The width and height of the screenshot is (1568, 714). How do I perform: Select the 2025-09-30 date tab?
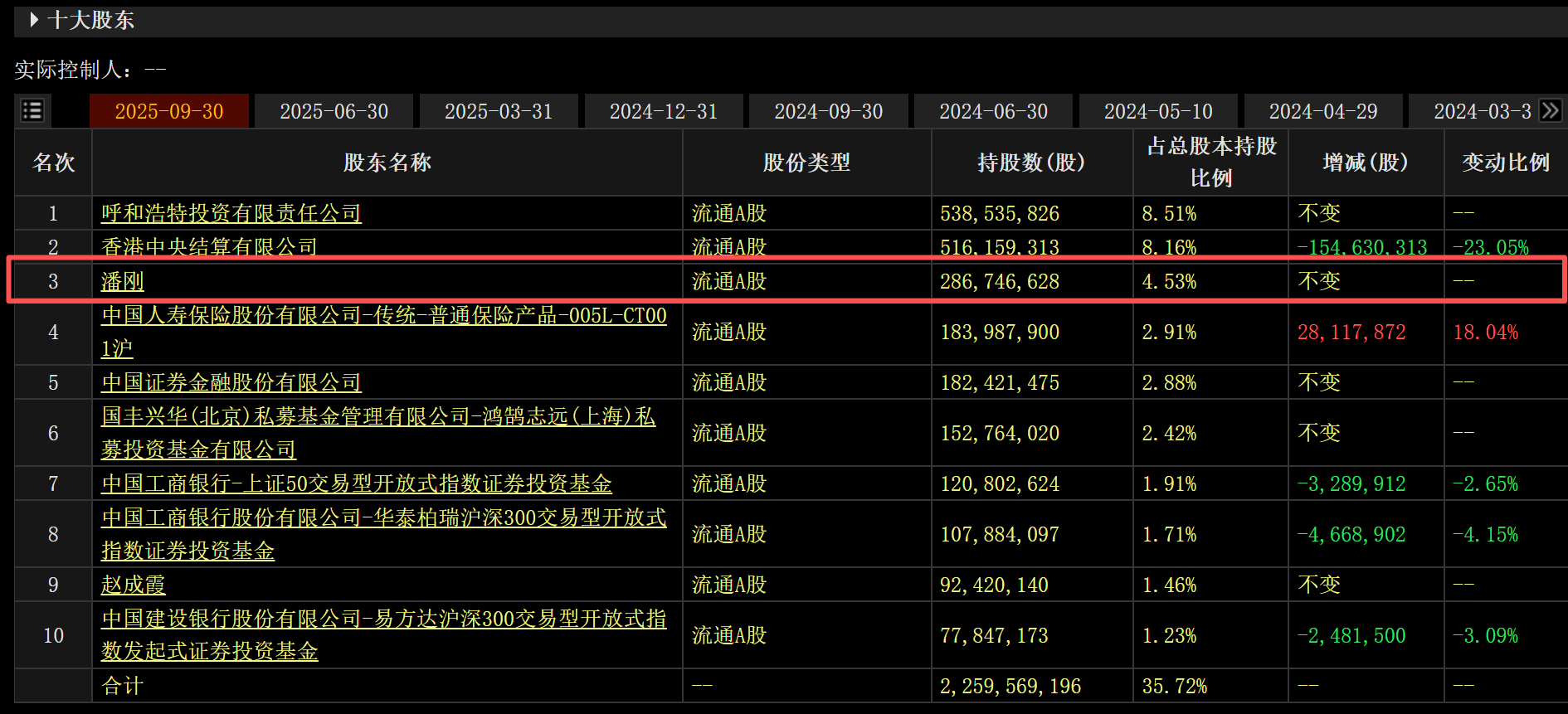coord(169,111)
